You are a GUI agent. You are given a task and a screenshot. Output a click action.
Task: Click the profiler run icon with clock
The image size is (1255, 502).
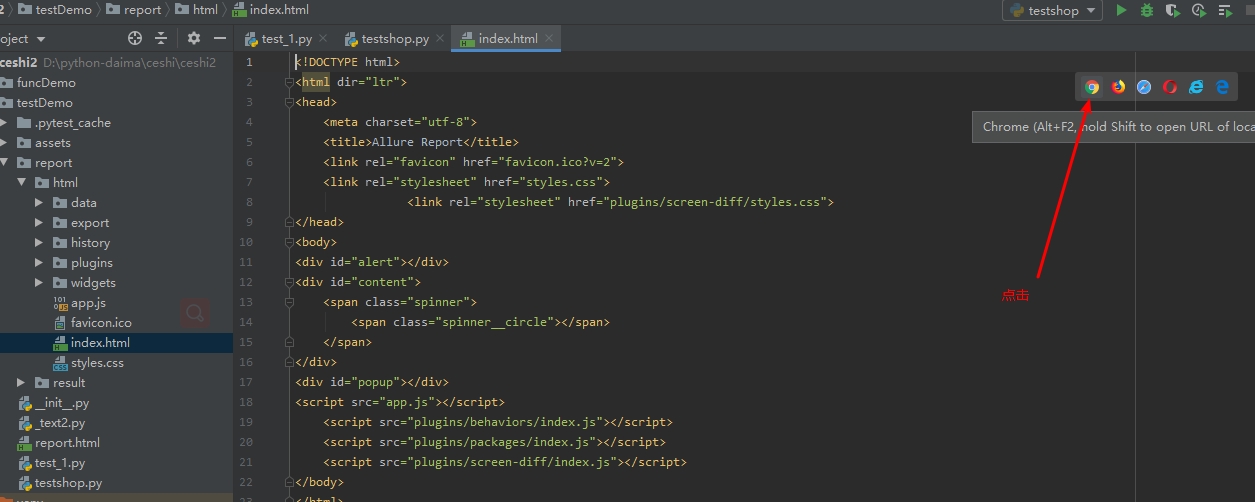pyautogui.click(x=1199, y=10)
